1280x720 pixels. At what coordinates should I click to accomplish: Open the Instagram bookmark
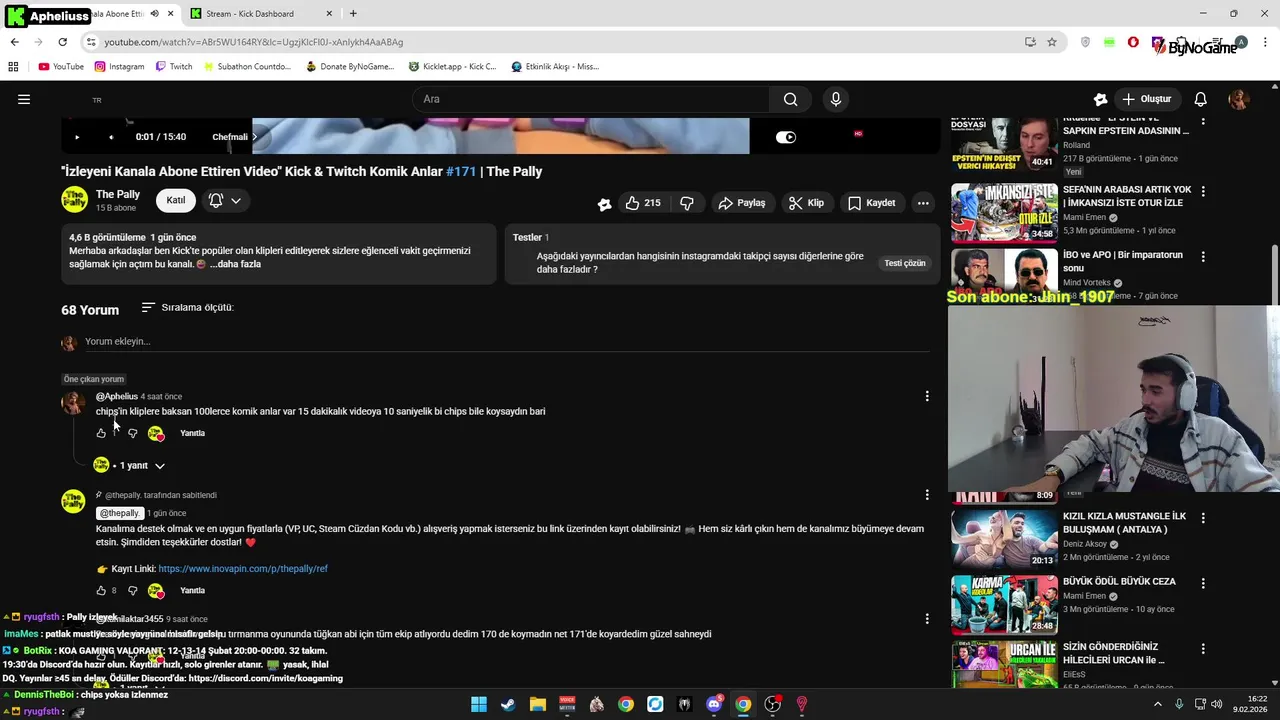[x=119, y=67]
